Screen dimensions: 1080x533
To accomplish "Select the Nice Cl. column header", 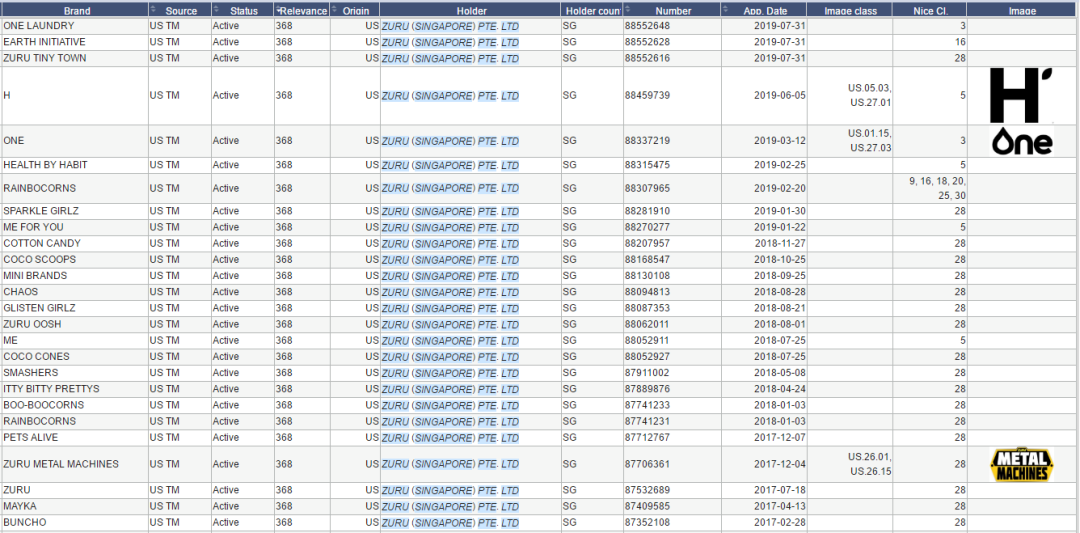I will [x=930, y=10].
